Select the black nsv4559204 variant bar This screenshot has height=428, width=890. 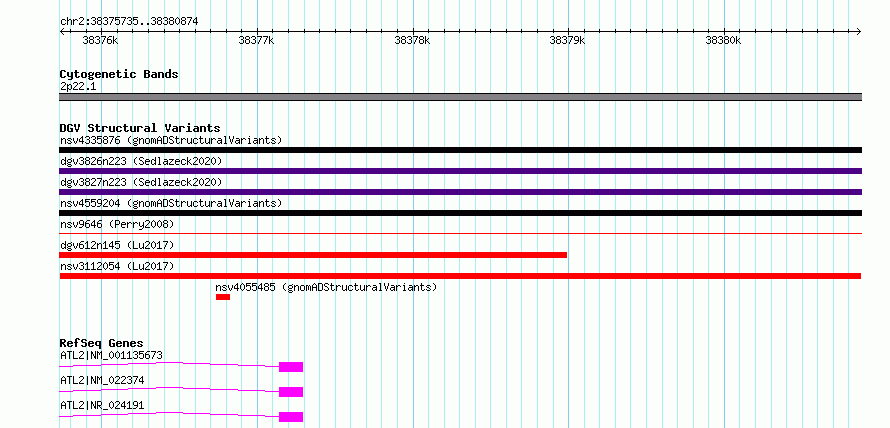tap(460, 213)
